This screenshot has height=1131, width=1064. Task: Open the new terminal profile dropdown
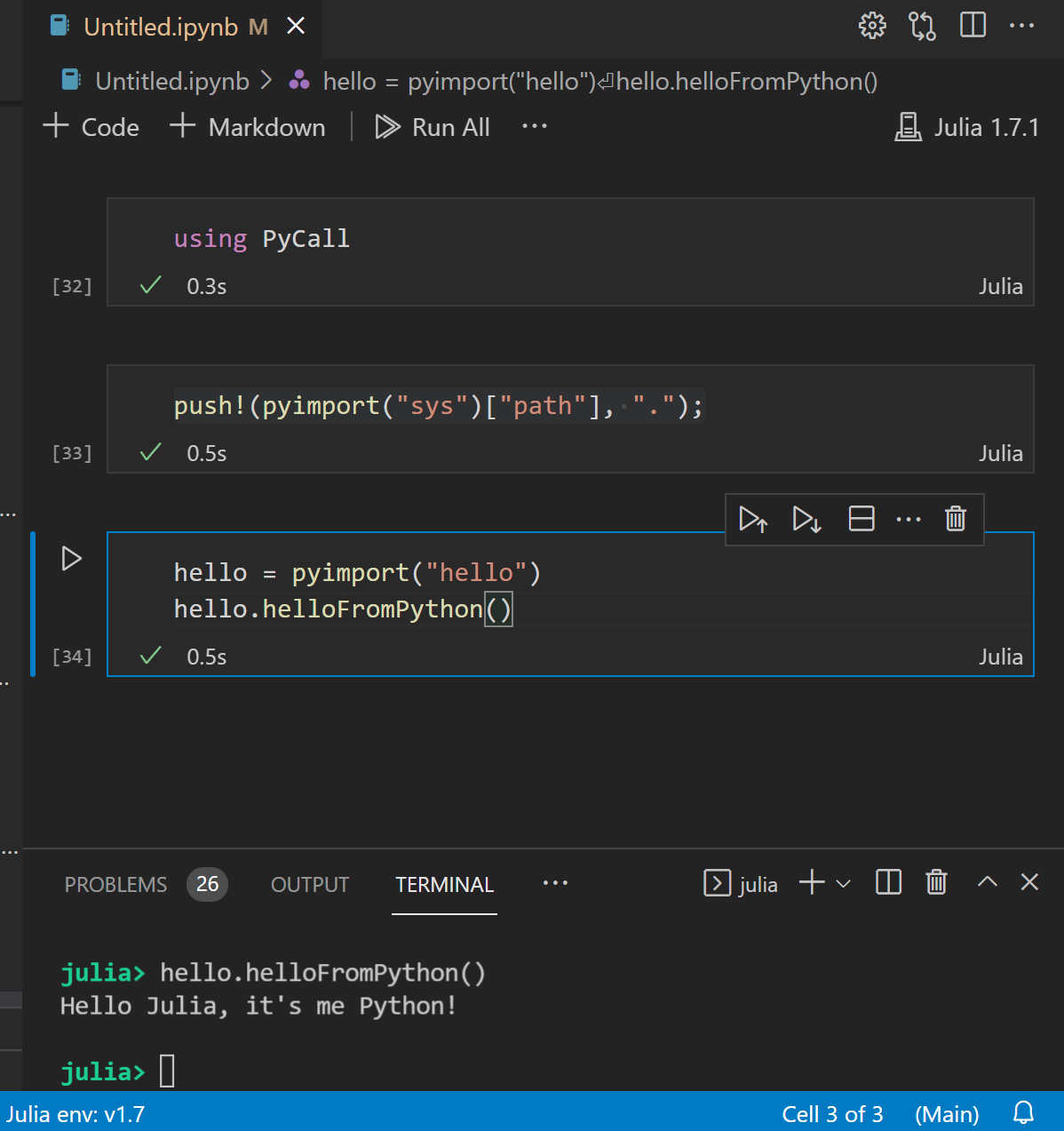[x=844, y=884]
